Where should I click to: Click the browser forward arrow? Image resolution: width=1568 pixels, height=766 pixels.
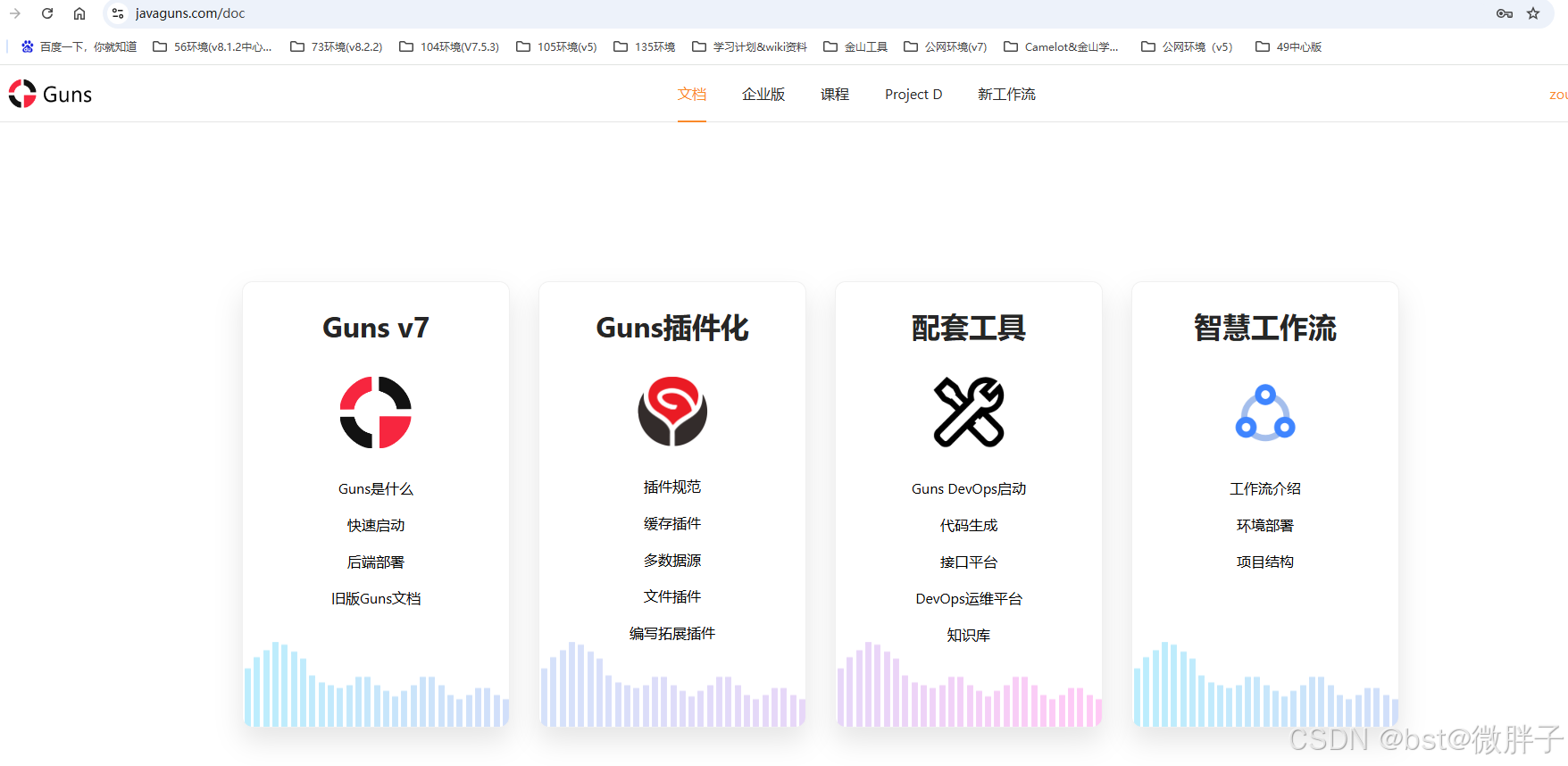[x=15, y=13]
